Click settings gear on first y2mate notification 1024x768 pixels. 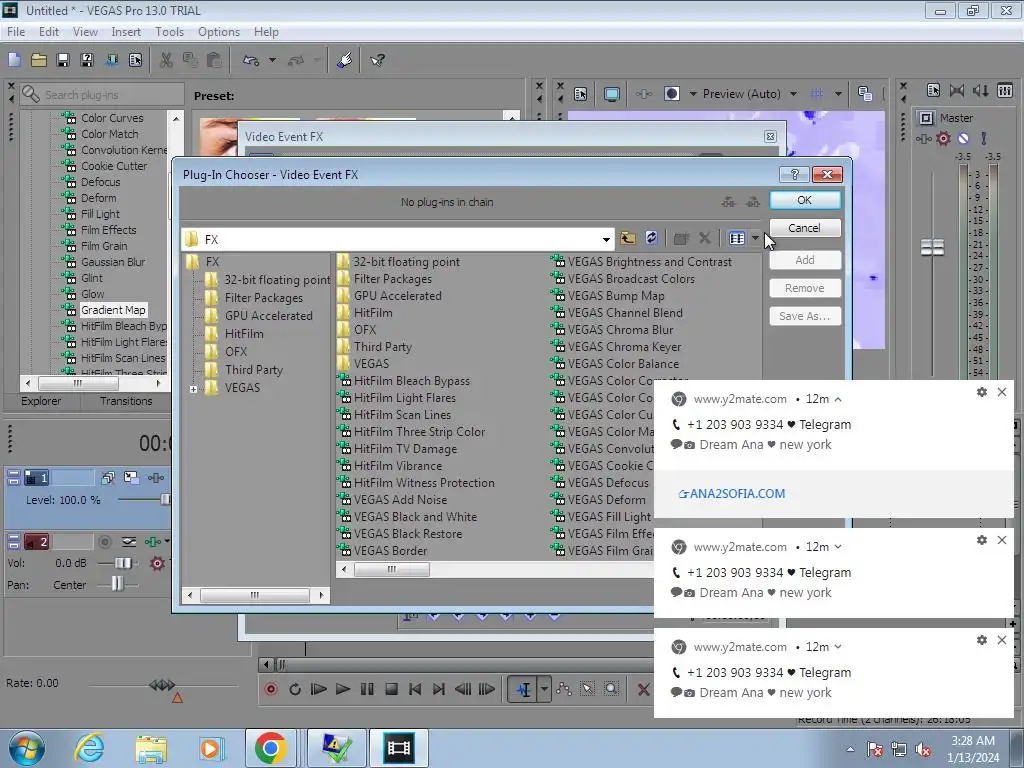point(982,392)
